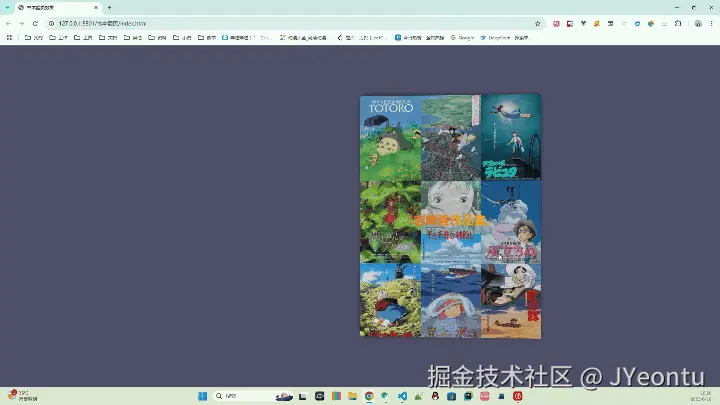Reload the page with the refresh icon
This screenshot has width=720, height=405.
35,23
